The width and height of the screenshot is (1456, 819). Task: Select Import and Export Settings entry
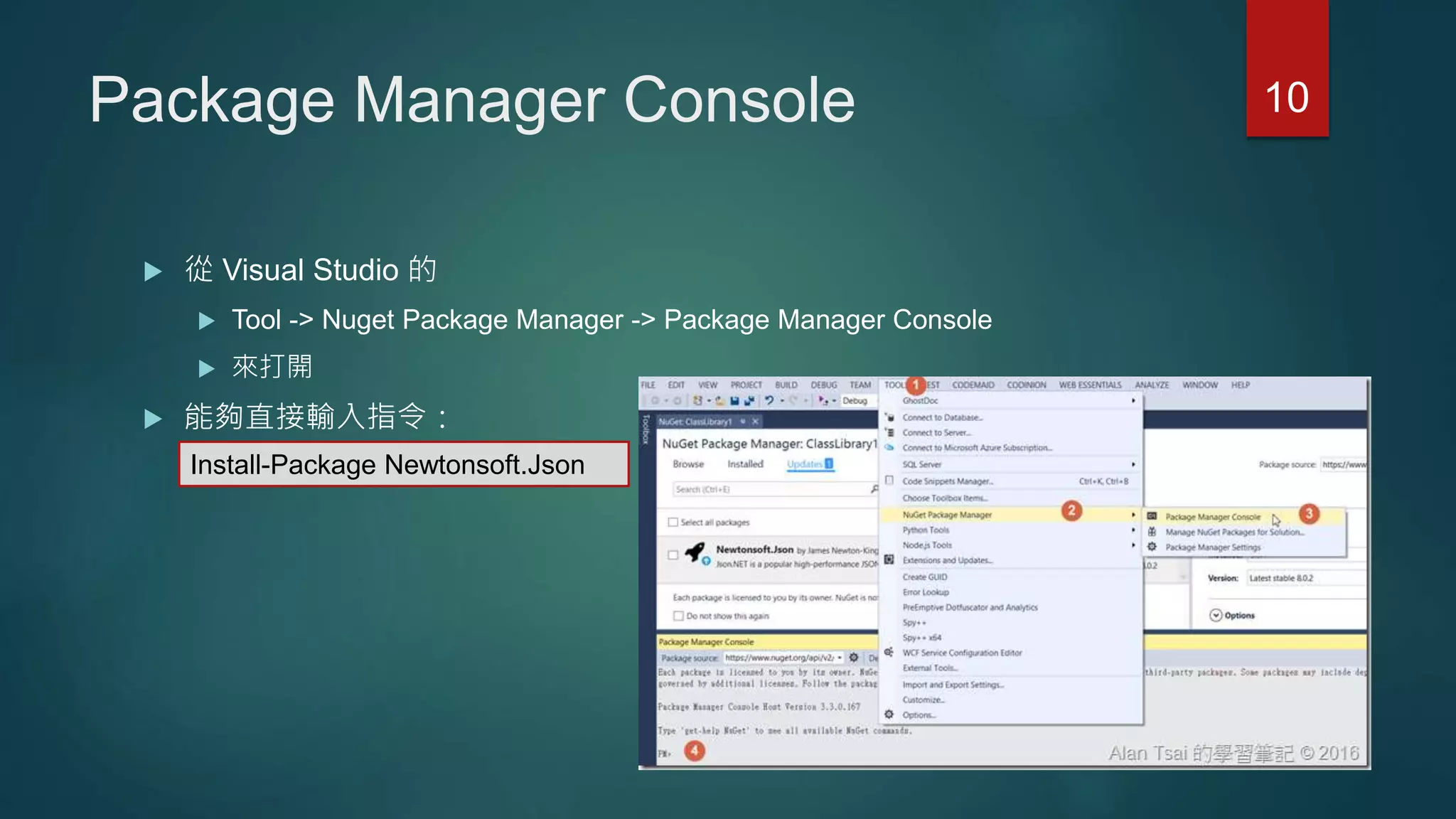point(1011,685)
